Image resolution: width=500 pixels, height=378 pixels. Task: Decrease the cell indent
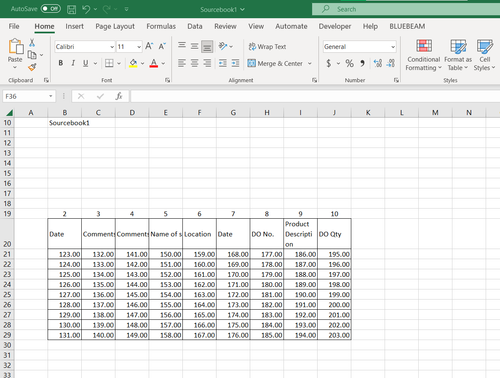point(223,63)
